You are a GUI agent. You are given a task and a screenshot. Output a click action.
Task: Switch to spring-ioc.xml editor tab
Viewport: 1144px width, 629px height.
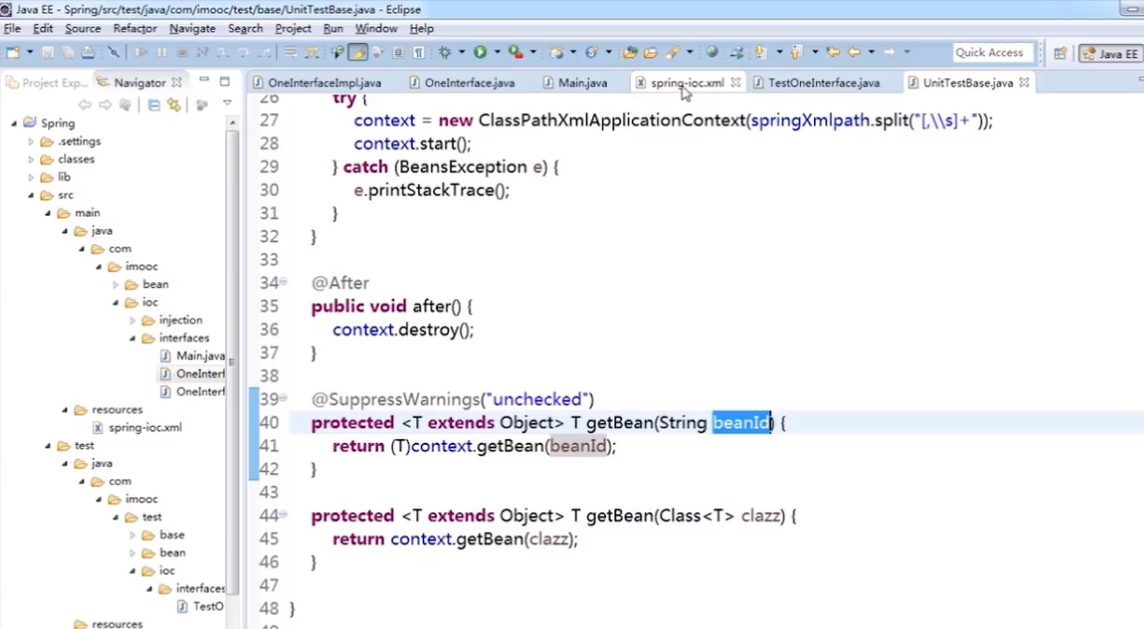pos(687,82)
